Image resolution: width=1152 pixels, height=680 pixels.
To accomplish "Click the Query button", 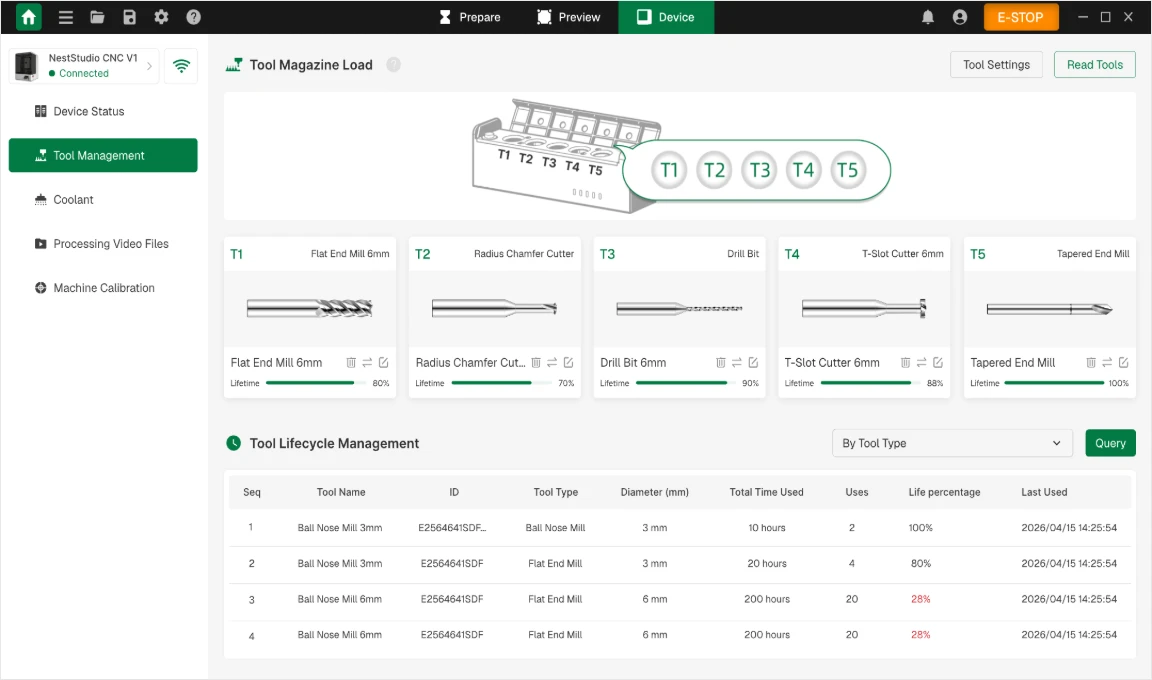I will click(x=1110, y=444).
